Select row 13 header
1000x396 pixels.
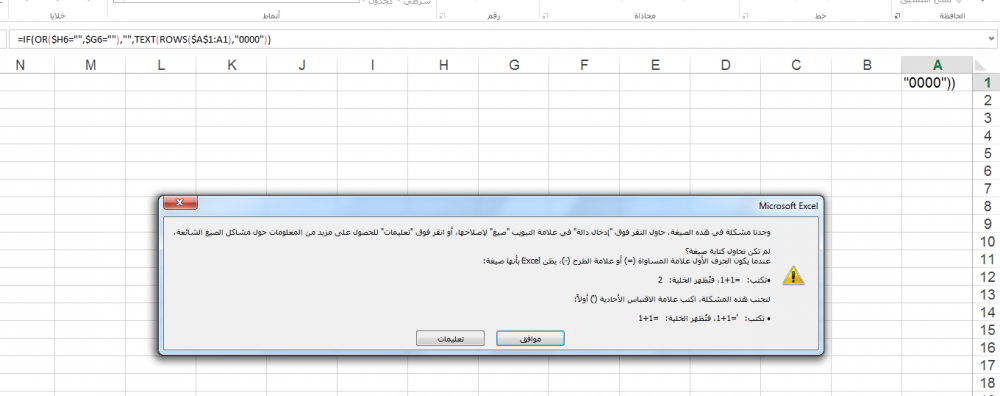coord(987,295)
